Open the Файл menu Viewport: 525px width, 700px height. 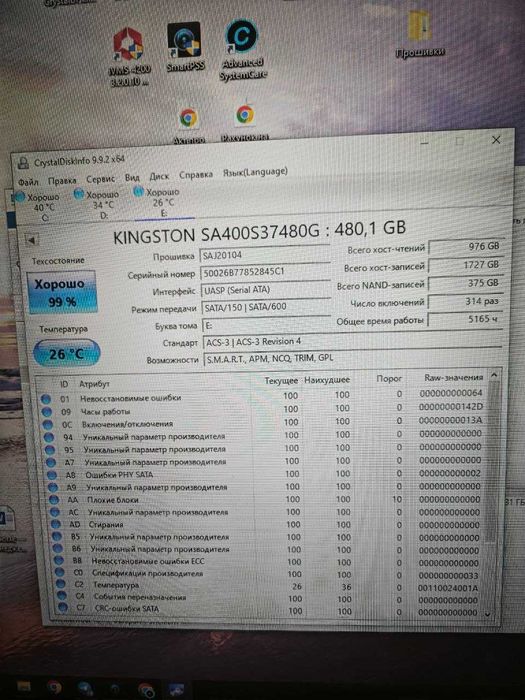(x=28, y=182)
